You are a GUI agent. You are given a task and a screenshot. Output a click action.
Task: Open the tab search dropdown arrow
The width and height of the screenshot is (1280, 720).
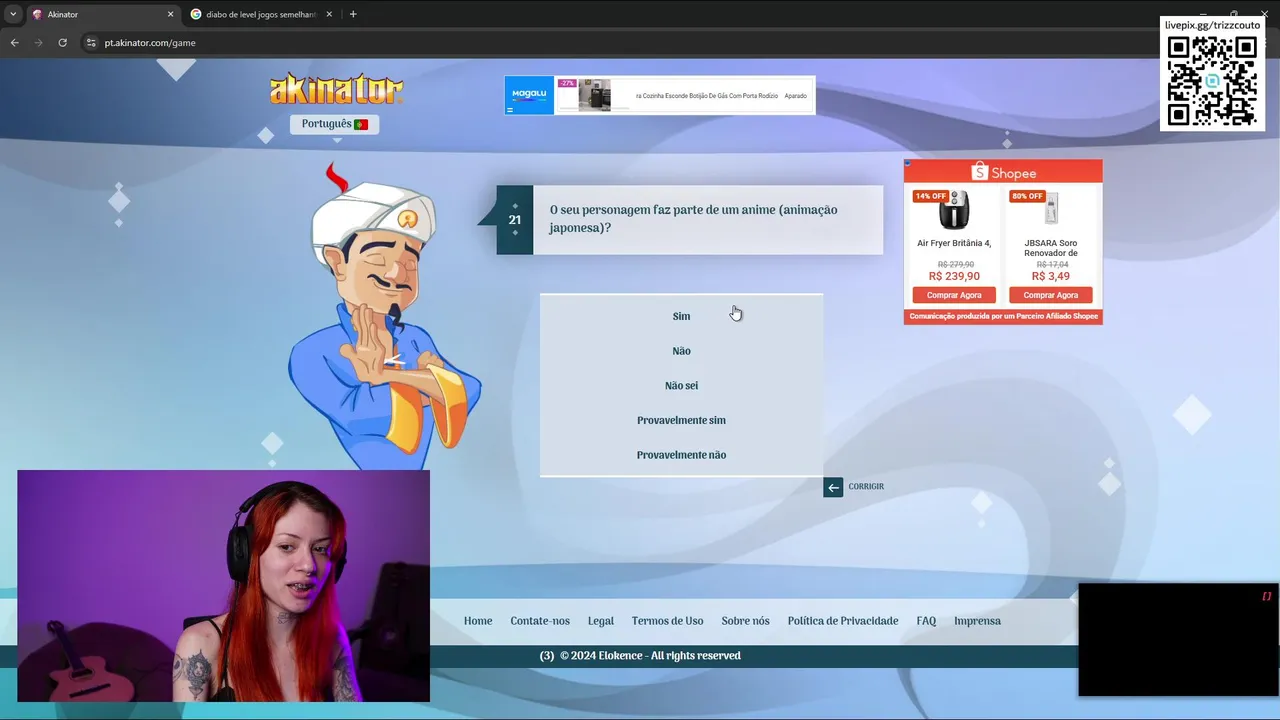pyautogui.click(x=13, y=14)
